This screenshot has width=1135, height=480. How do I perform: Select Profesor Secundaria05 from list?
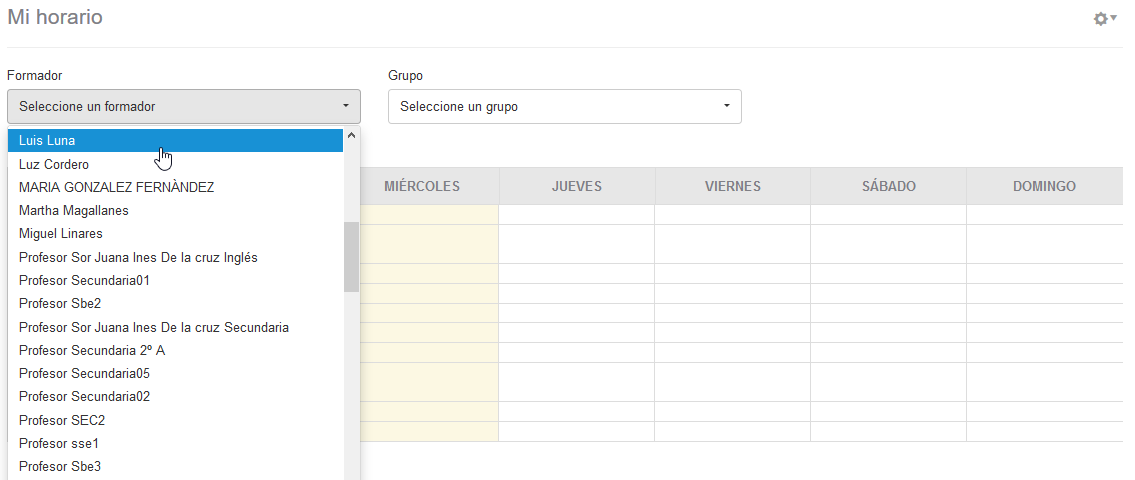(x=85, y=373)
